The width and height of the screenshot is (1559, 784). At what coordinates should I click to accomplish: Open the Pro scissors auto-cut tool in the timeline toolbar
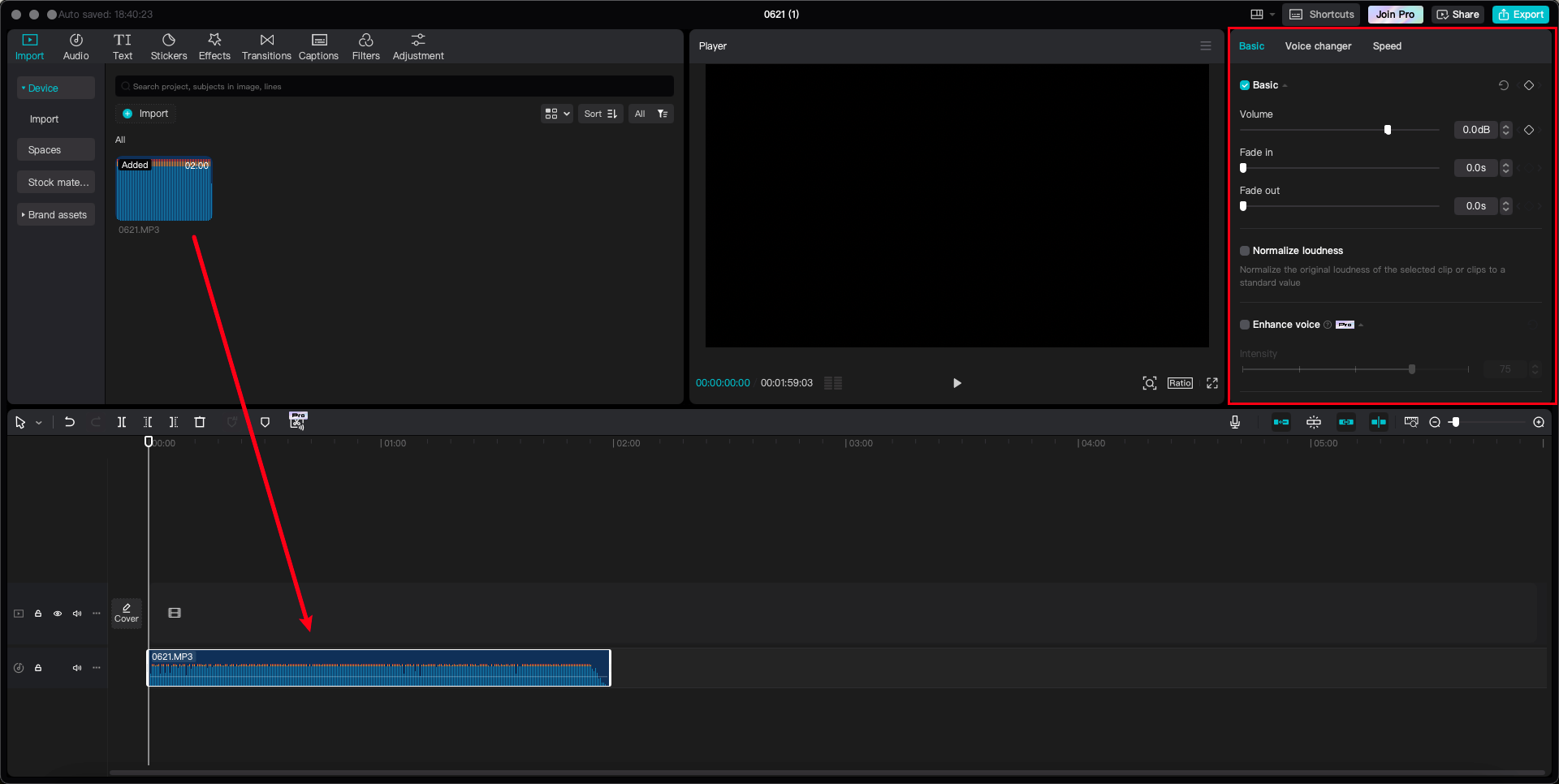[298, 420]
